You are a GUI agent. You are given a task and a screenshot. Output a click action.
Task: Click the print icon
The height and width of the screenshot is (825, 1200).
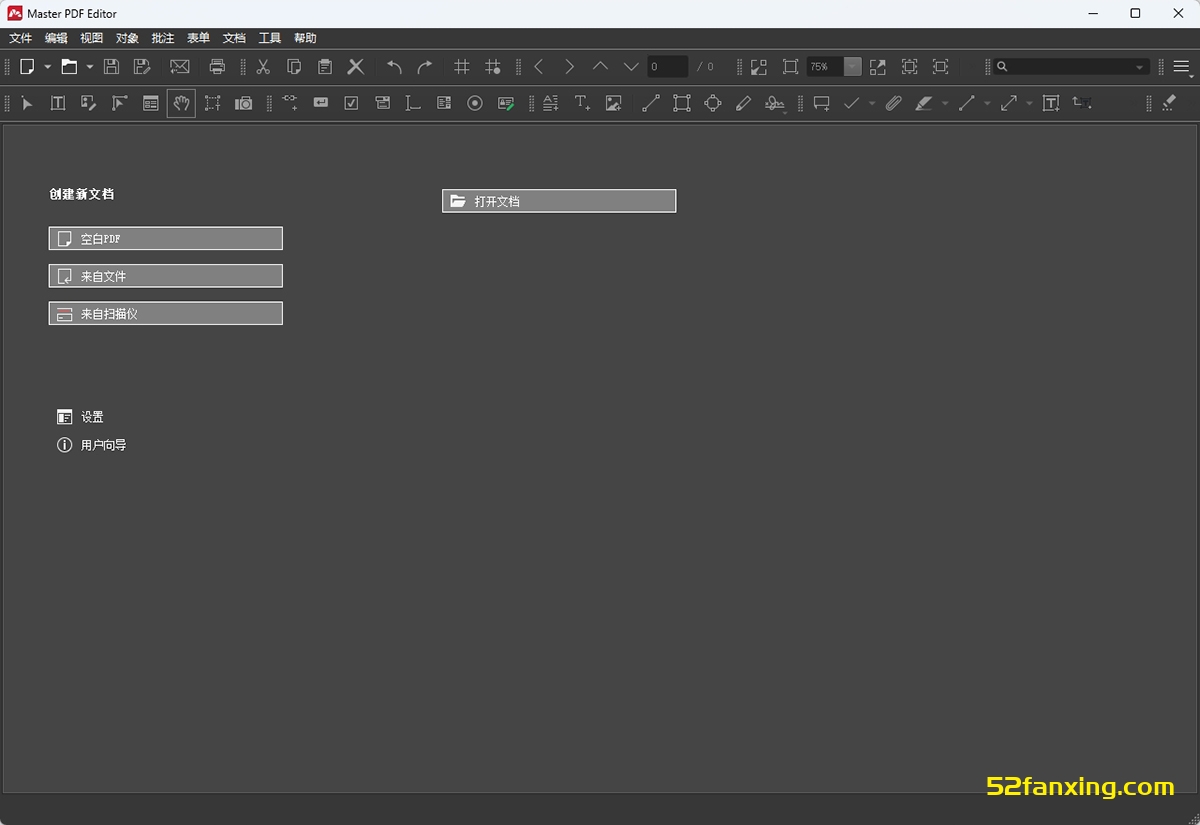tap(217, 67)
